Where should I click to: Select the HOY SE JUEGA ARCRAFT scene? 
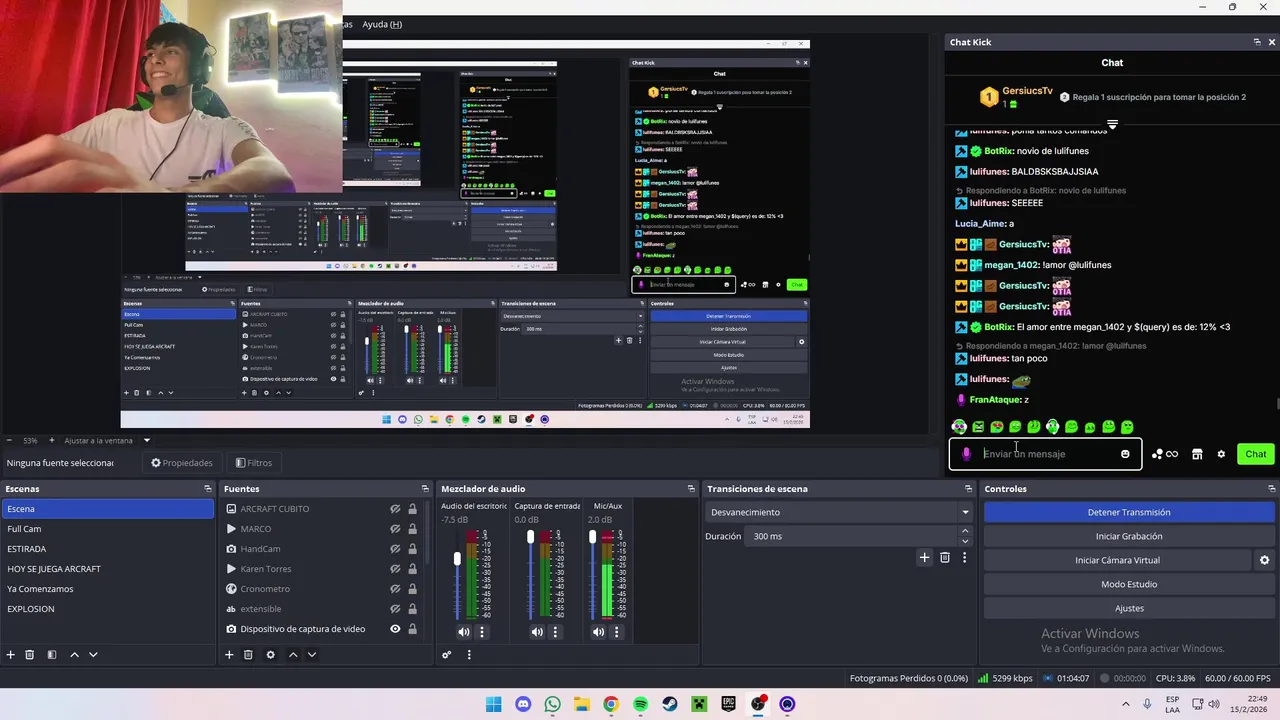[x=107, y=569]
